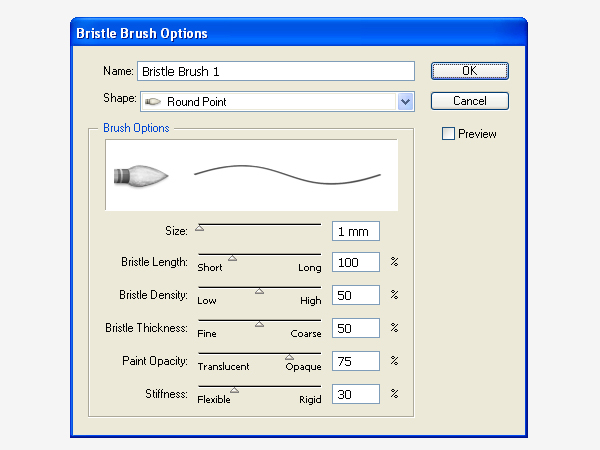Click the brush tip preview image
Screen dimensions: 600x450
pyautogui.click(x=141, y=176)
